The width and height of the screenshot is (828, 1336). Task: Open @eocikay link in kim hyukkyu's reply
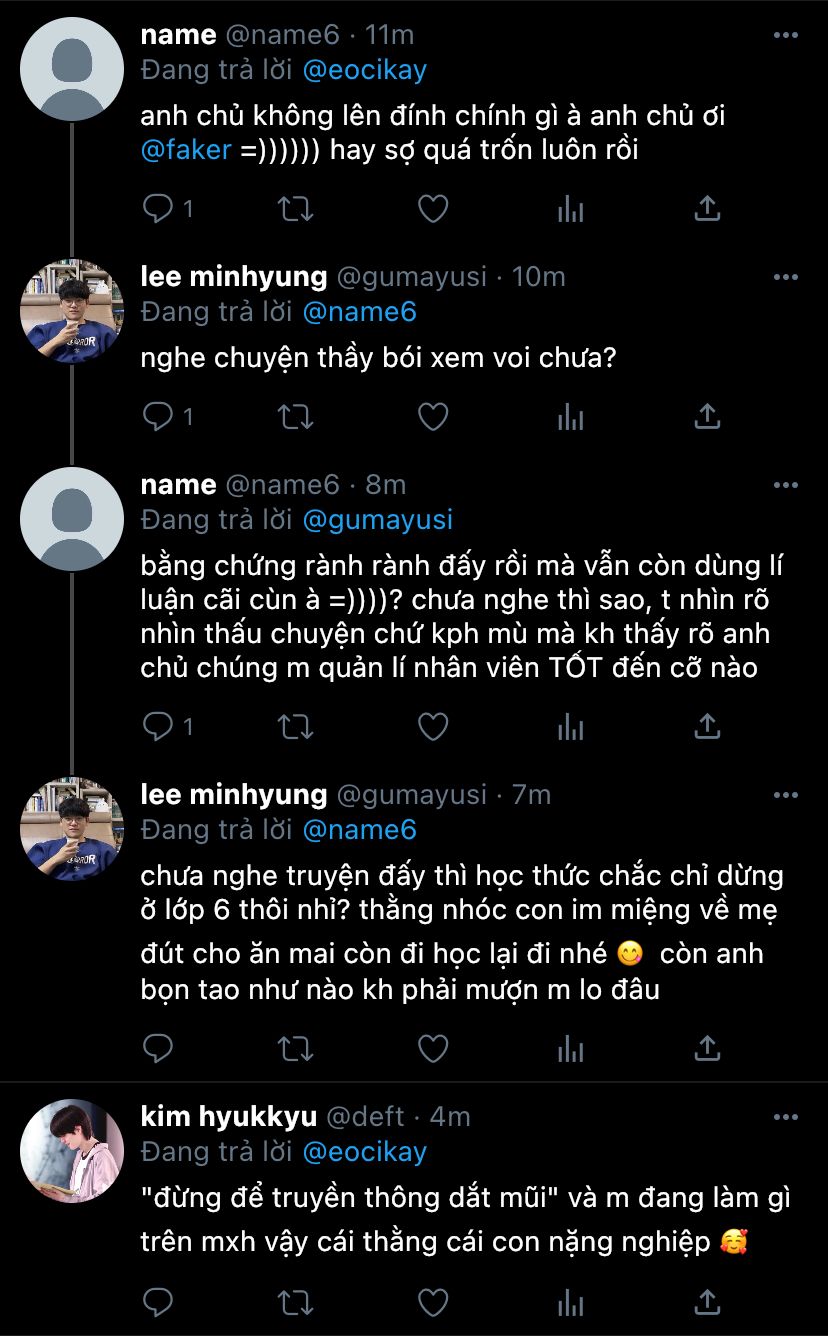click(x=365, y=1152)
